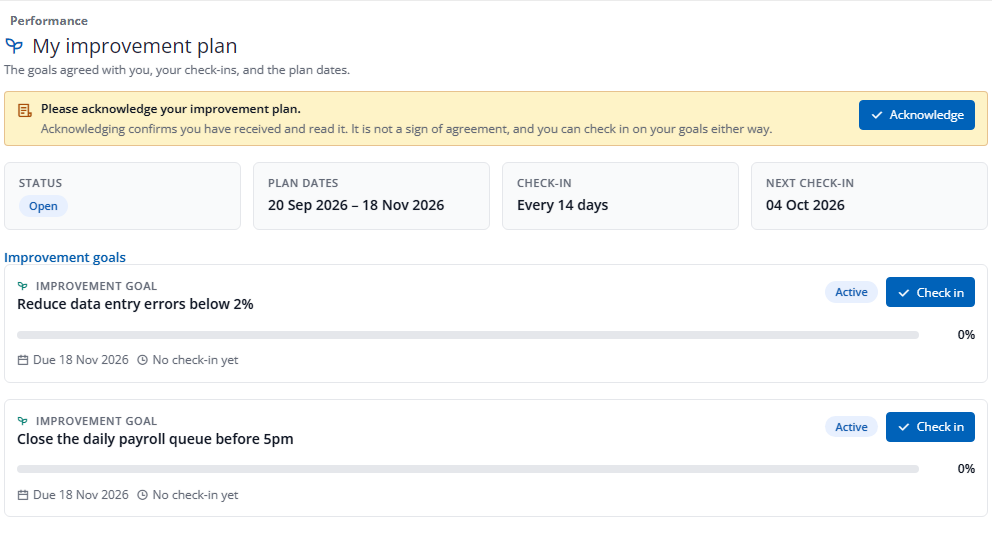Click the data entry errors progress bar
The height and width of the screenshot is (537, 992).
coord(468,335)
